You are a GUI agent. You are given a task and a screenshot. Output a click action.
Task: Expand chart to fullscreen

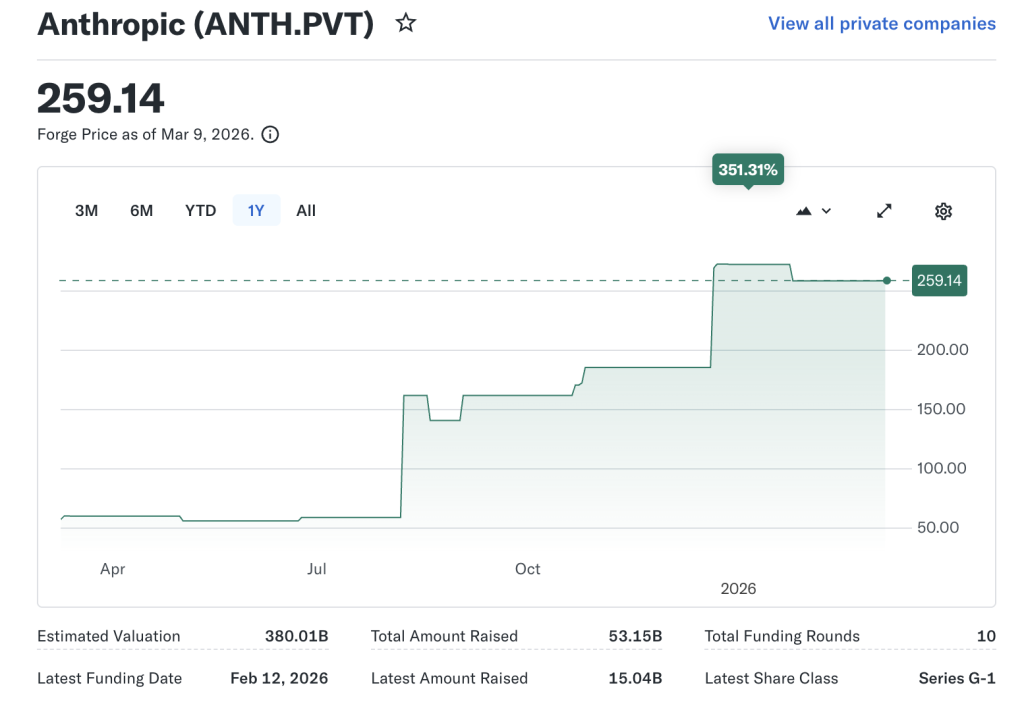pyautogui.click(x=884, y=211)
